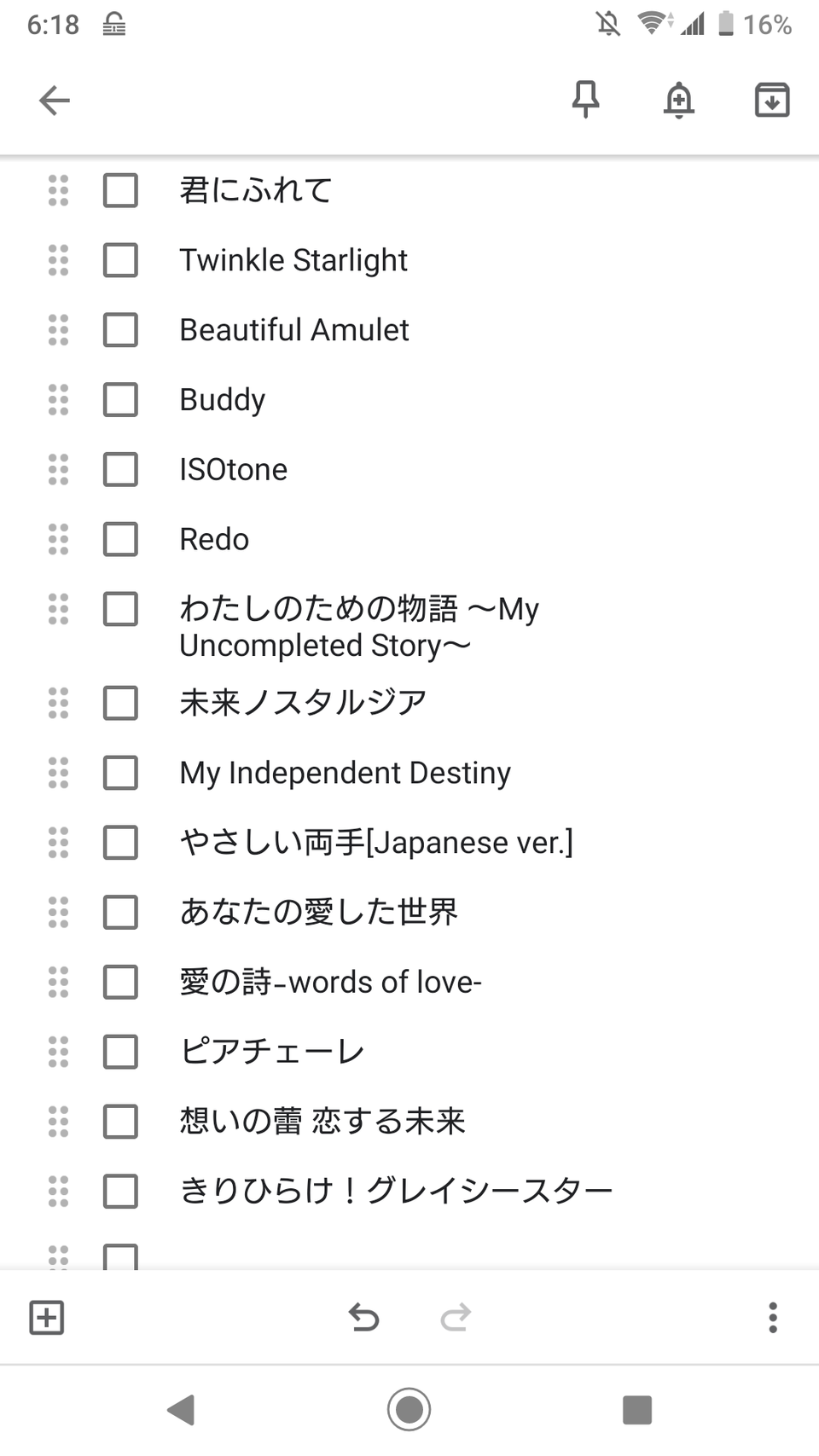The width and height of the screenshot is (819, 1456).
Task: Check off the ISOtone checkbox
Action: [x=120, y=470]
